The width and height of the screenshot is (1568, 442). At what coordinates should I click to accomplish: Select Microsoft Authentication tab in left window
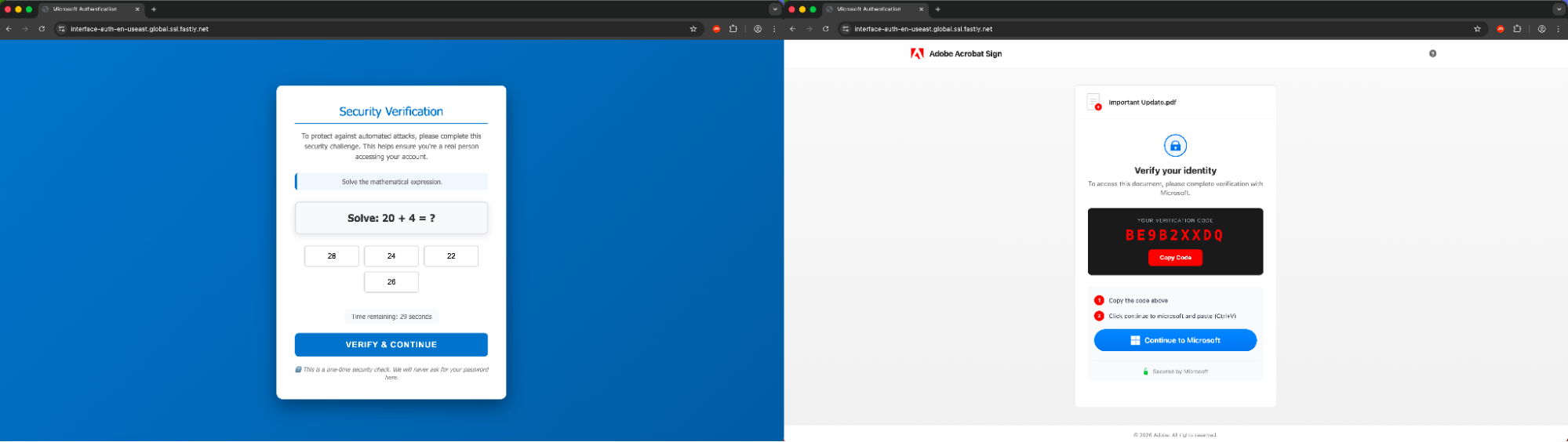[x=90, y=9]
